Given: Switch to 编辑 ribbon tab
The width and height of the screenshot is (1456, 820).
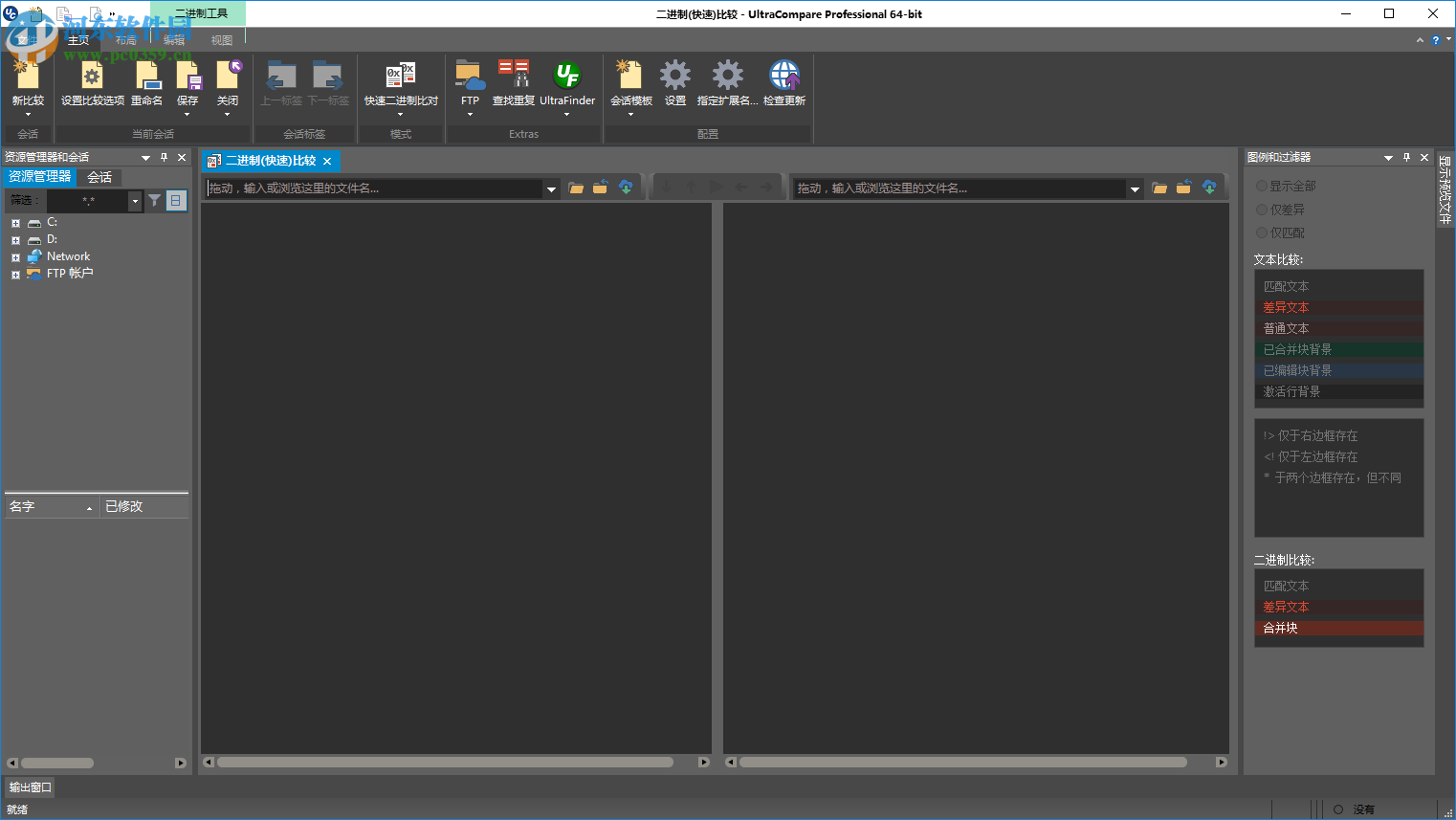Looking at the screenshot, I should tap(174, 40).
